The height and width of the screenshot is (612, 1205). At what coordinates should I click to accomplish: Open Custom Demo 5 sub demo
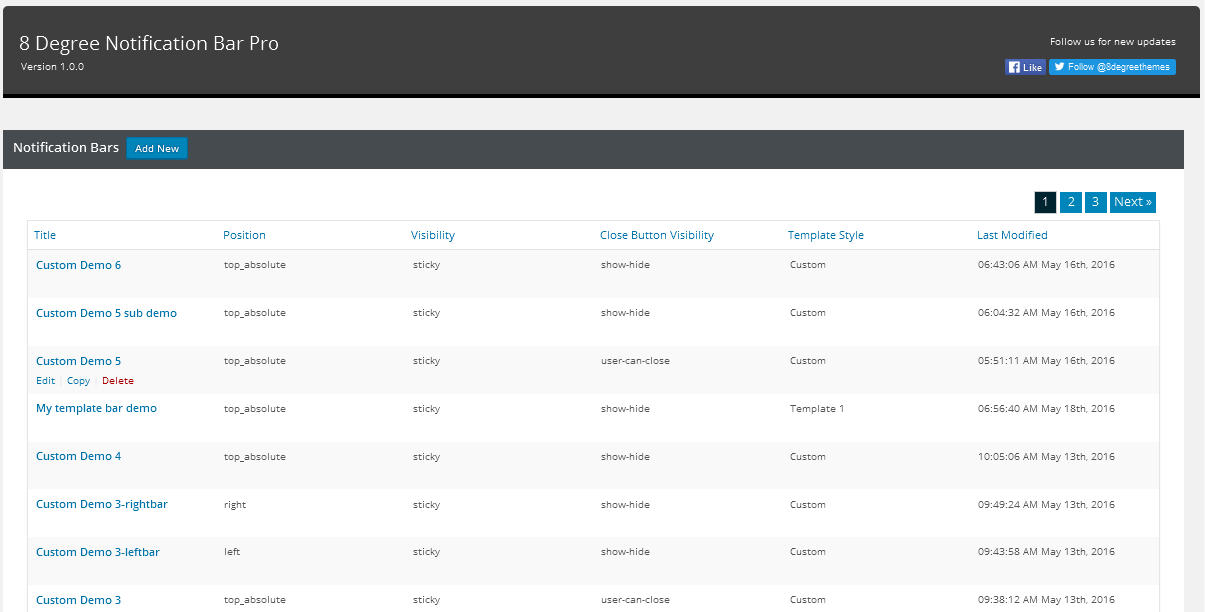coord(106,313)
